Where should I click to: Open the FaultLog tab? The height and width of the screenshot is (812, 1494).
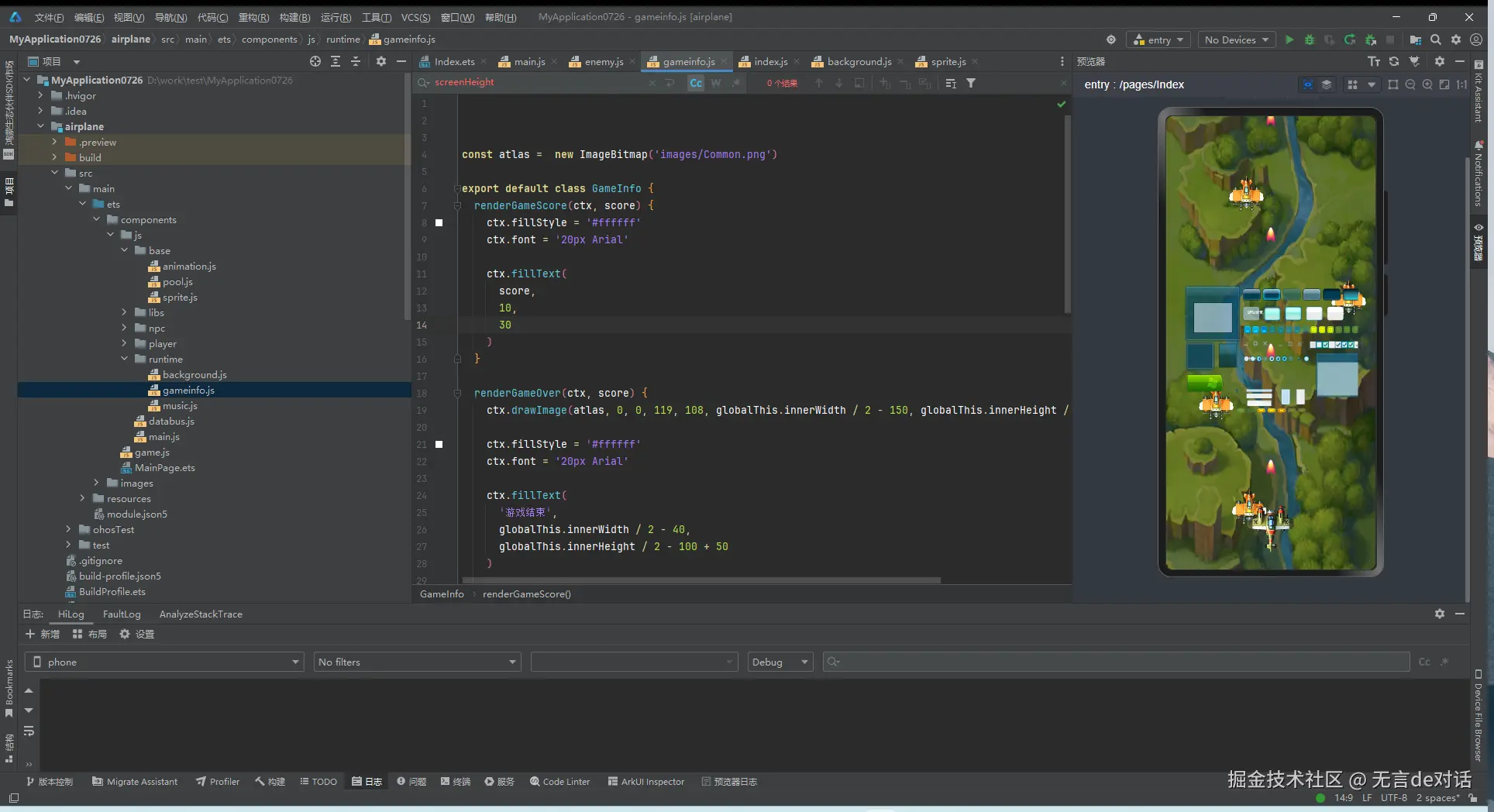pyautogui.click(x=122, y=614)
